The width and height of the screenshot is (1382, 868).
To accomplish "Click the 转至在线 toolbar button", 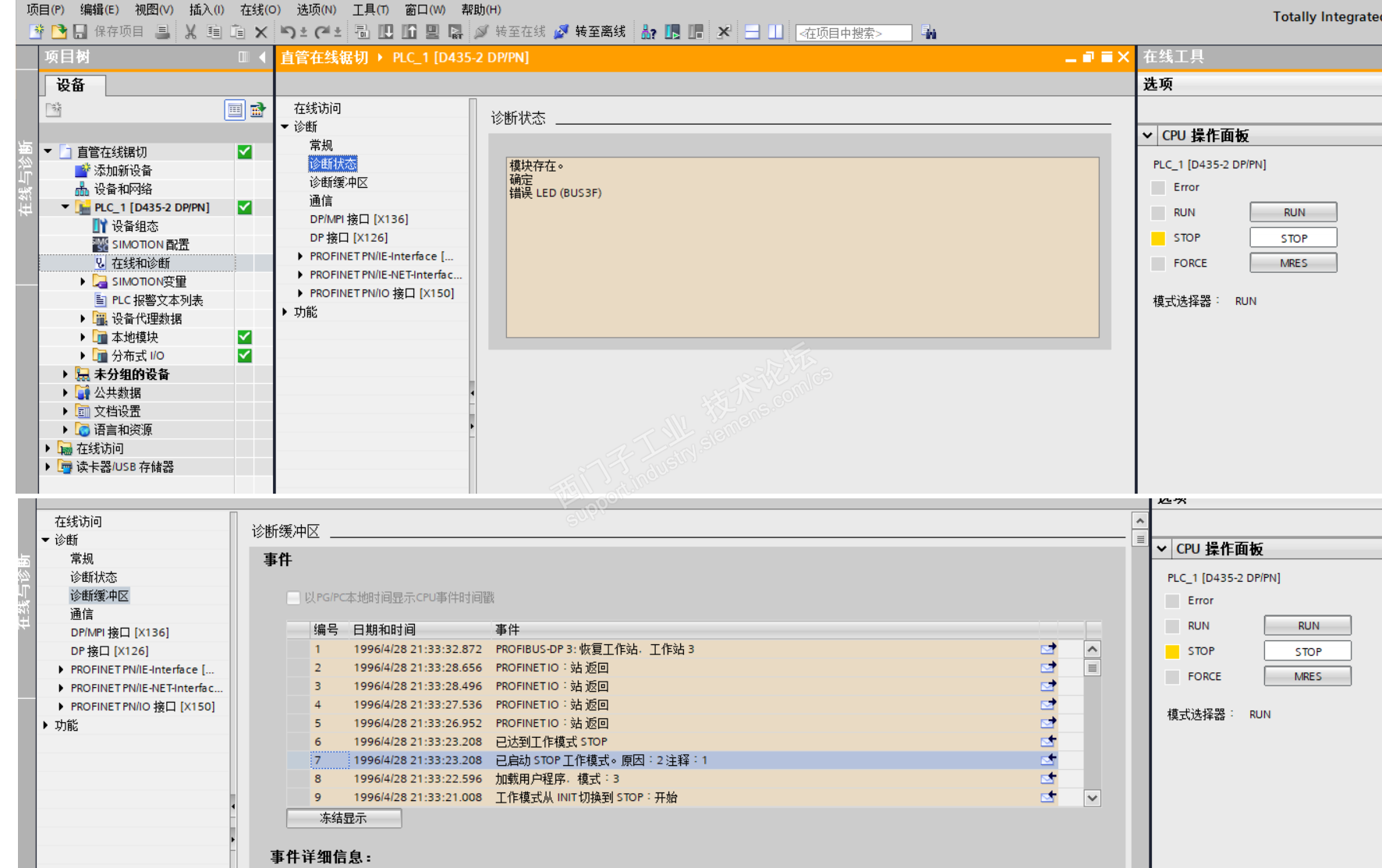I will tap(510, 32).
